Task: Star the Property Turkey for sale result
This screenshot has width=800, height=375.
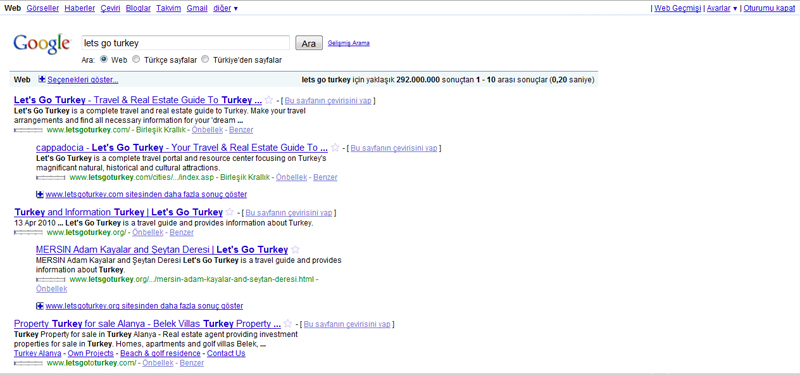Action: [x=288, y=323]
